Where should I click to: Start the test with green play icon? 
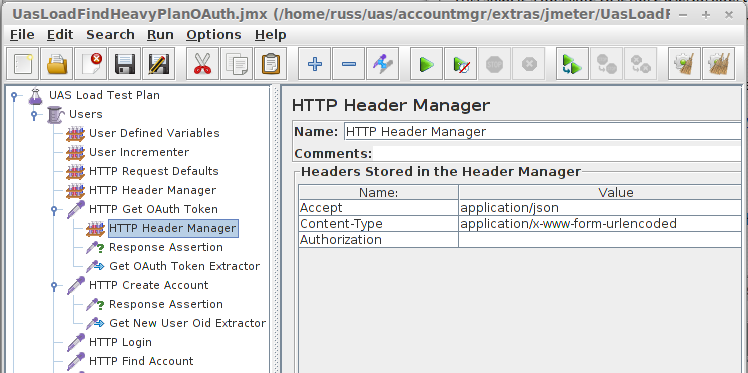[x=426, y=63]
